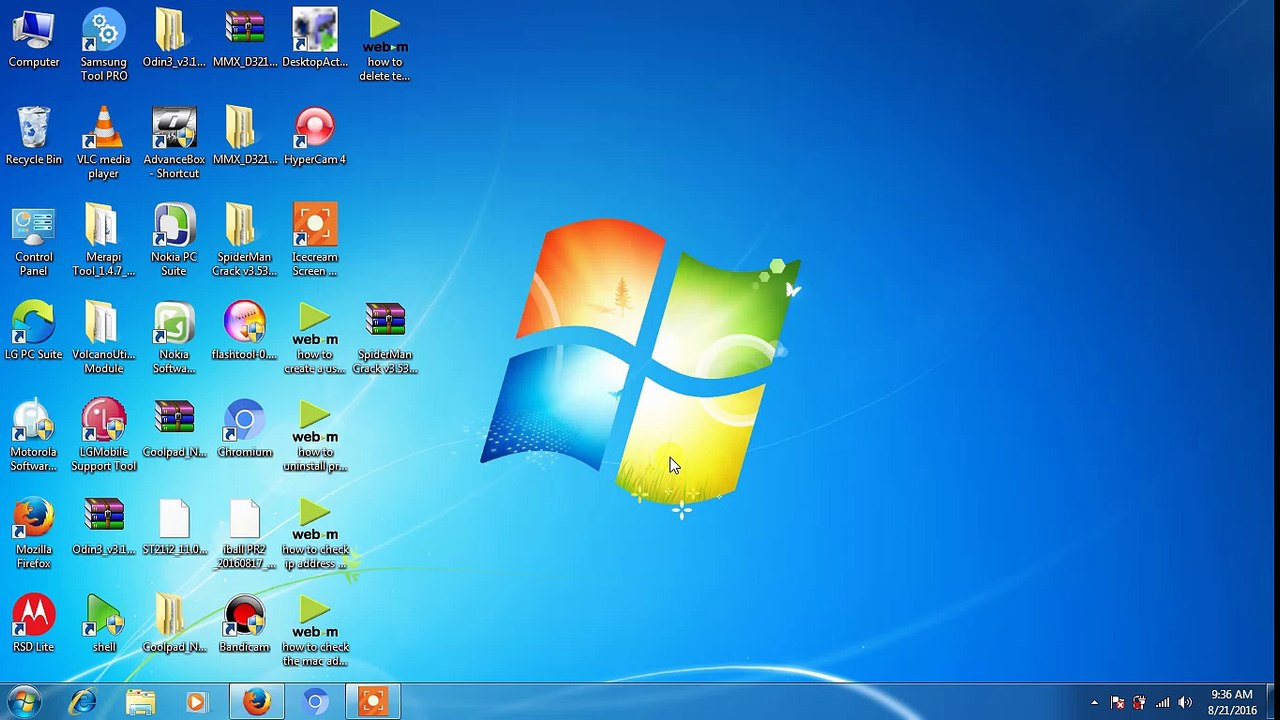Viewport: 1280px width, 720px height.
Task: Select the Merapi Tool folder icon
Action: pos(104,241)
